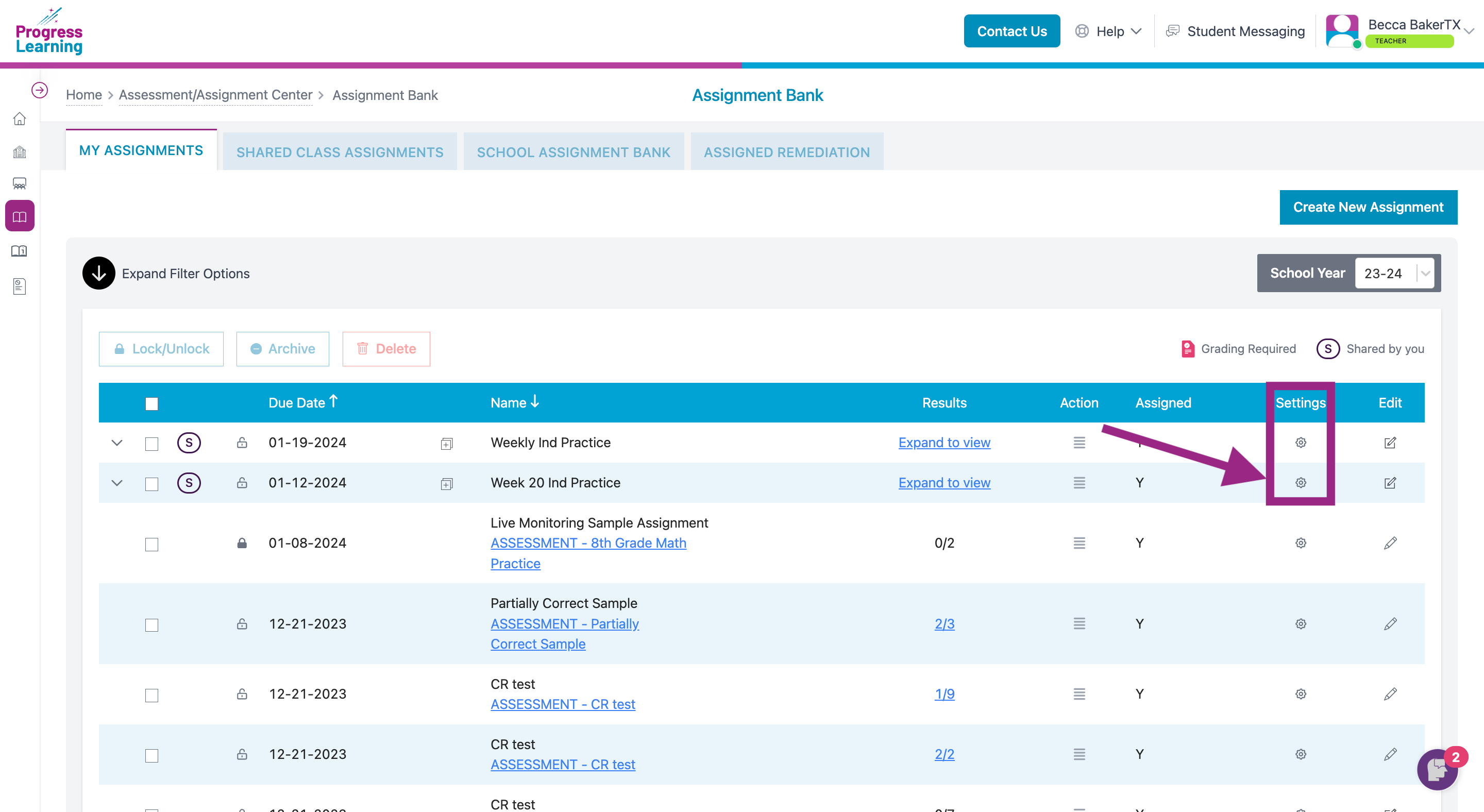1484x812 pixels.
Task: Click the calendar icon next to Weekly Ind Practice due date
Action: [x=448, y=442]
